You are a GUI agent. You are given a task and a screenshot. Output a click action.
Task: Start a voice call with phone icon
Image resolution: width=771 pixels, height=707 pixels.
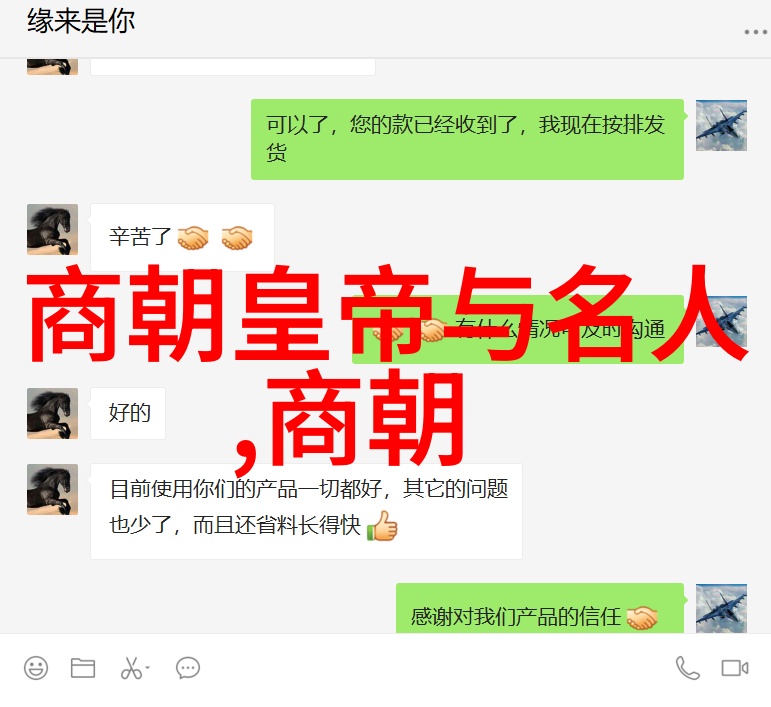[687, 668]
